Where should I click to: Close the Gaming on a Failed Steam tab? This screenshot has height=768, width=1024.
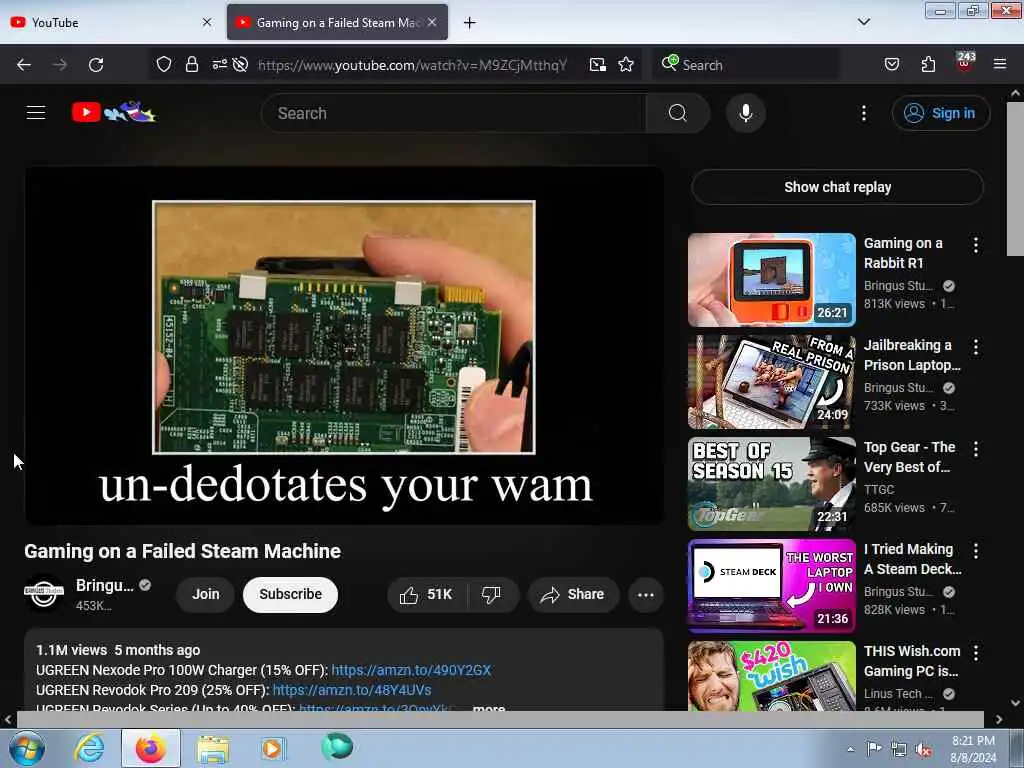coord(432,22)
